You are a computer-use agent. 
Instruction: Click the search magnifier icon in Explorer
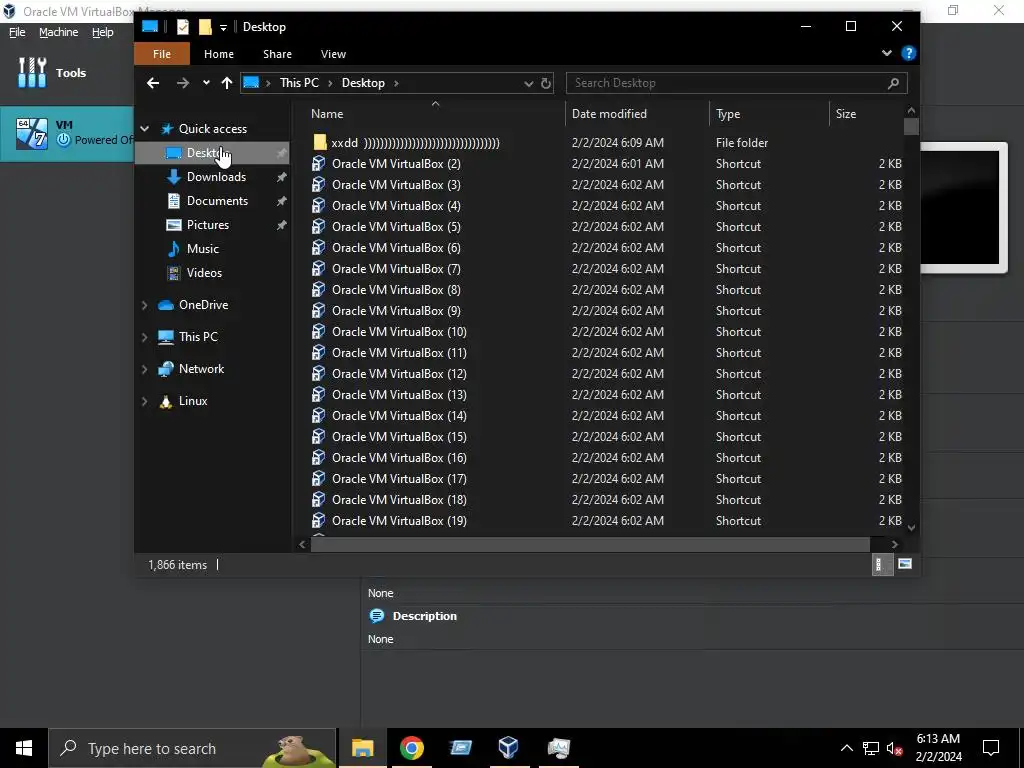[893, 83]
